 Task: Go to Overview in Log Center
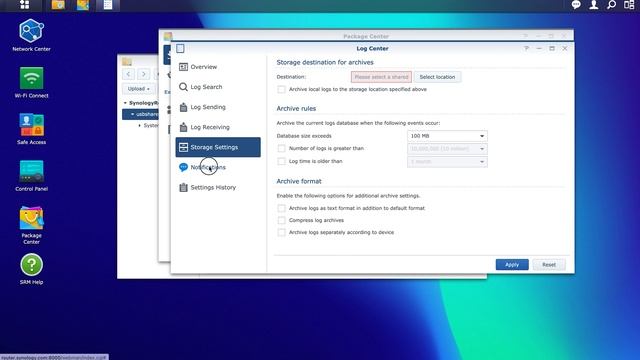pyautogui.click(x=218, y=67)
